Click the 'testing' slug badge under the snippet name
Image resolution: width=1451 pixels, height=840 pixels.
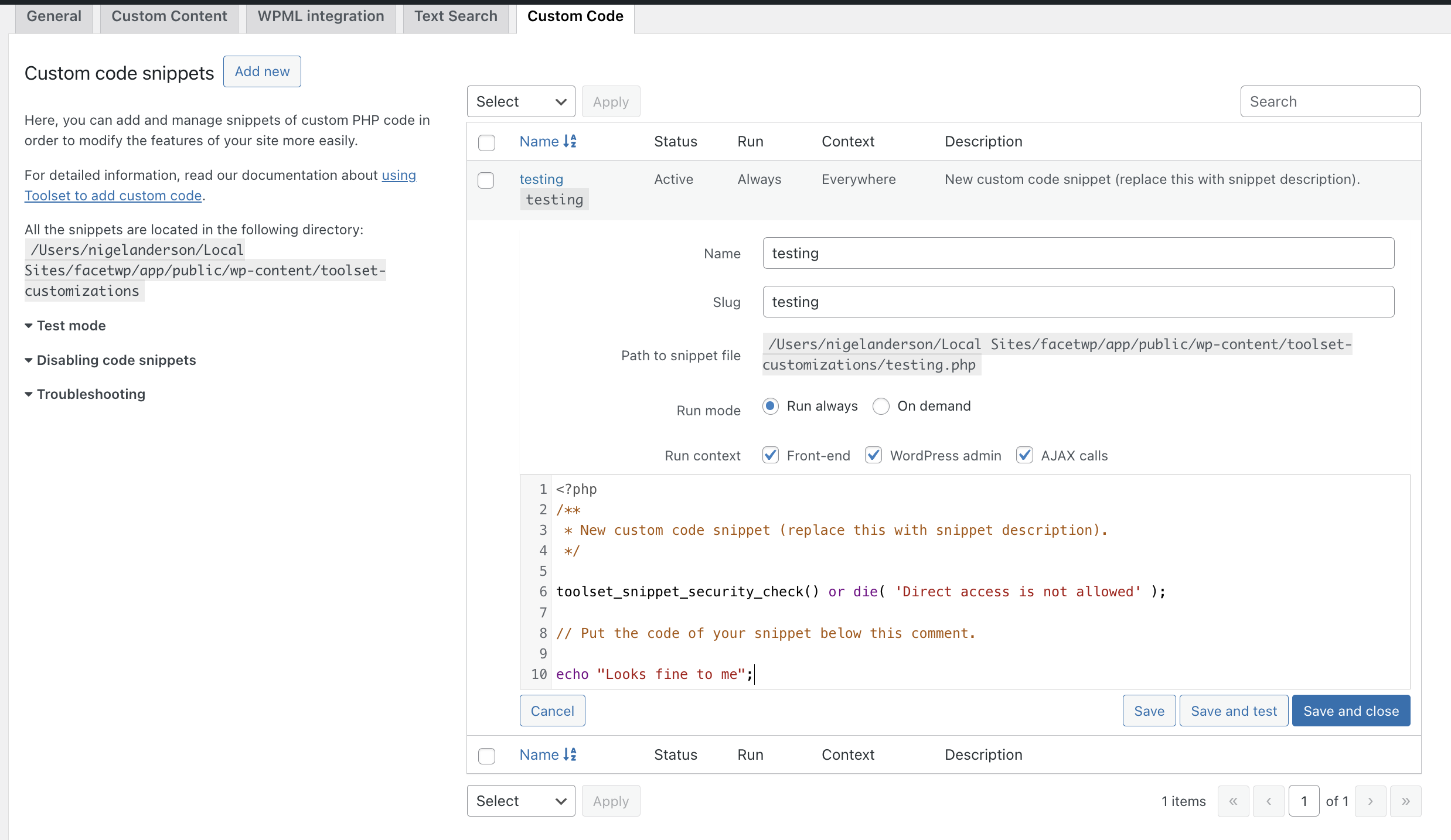point(554,200)
